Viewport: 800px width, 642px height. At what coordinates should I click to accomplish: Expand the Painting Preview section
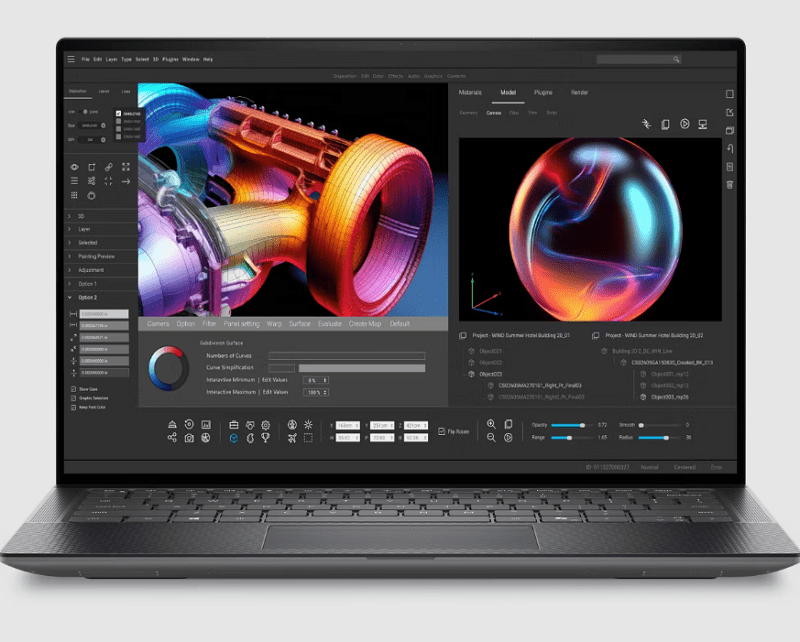pos(101,256)
